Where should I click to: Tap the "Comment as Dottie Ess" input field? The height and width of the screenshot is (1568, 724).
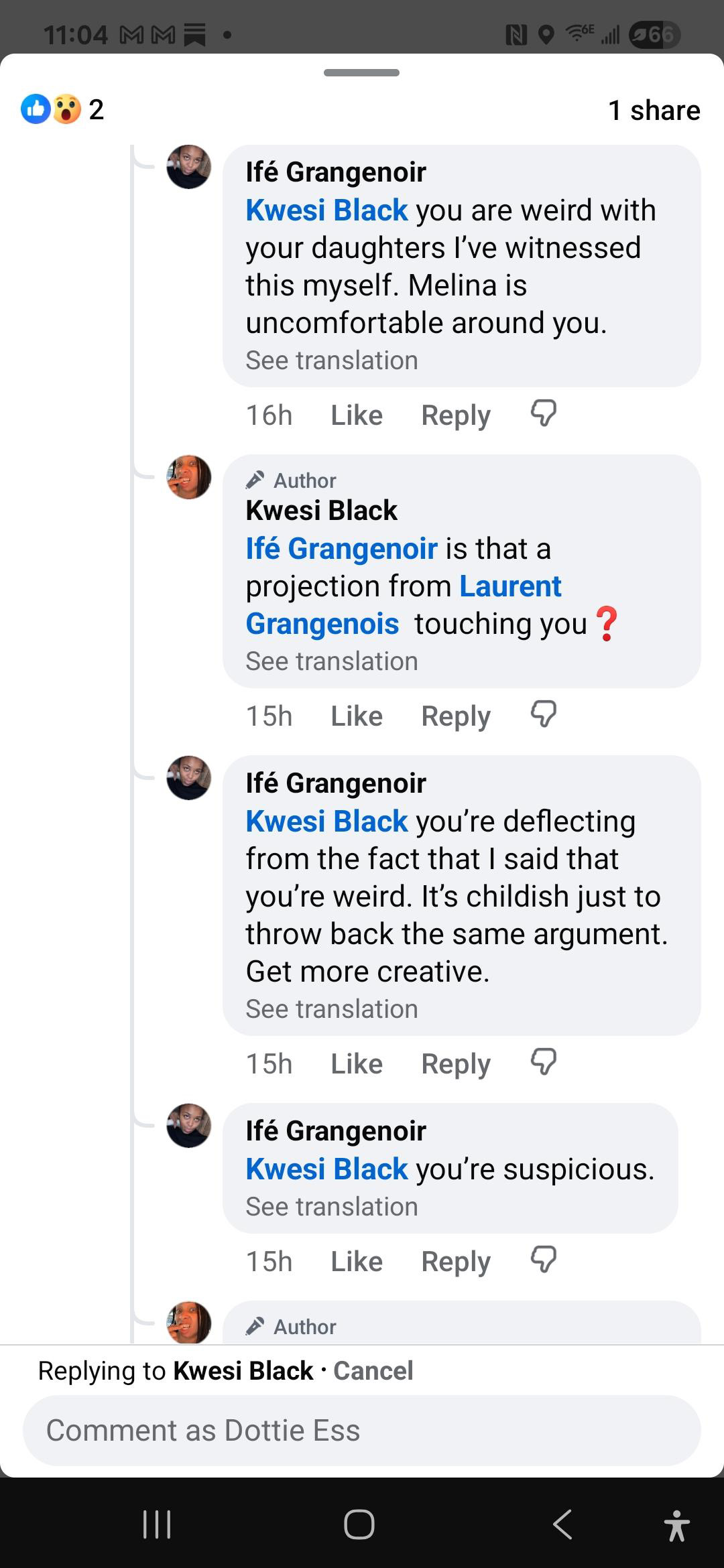click(x=362, y=1430)
